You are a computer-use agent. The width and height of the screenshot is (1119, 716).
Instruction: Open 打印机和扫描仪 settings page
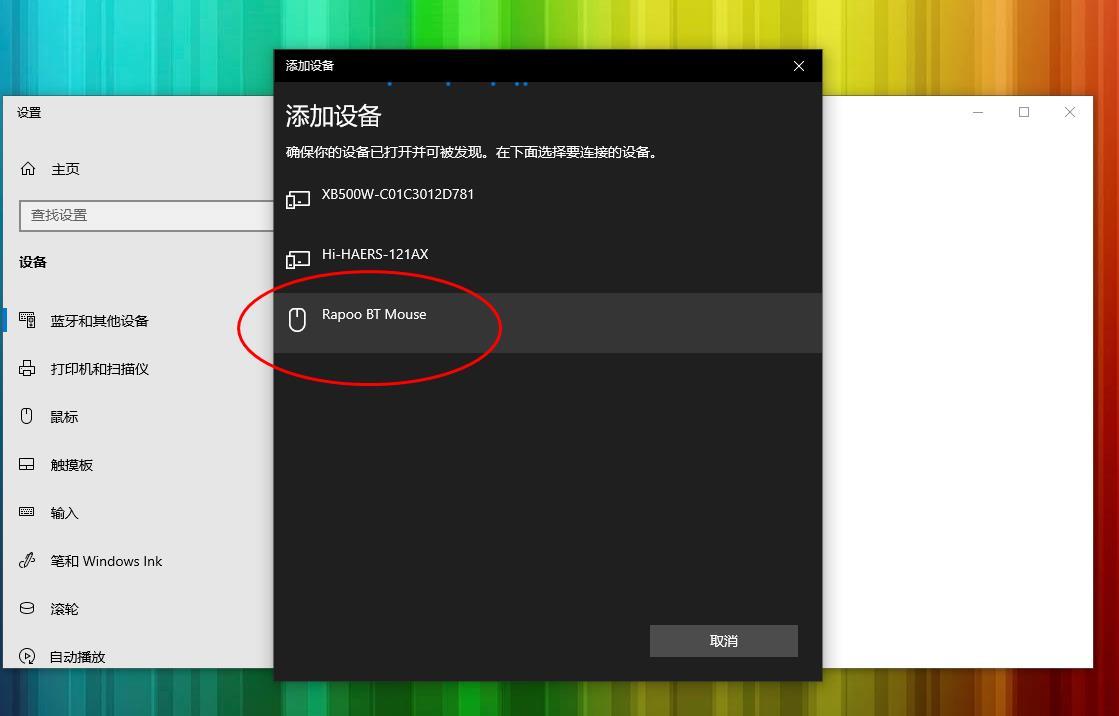(x=99, y=369)
